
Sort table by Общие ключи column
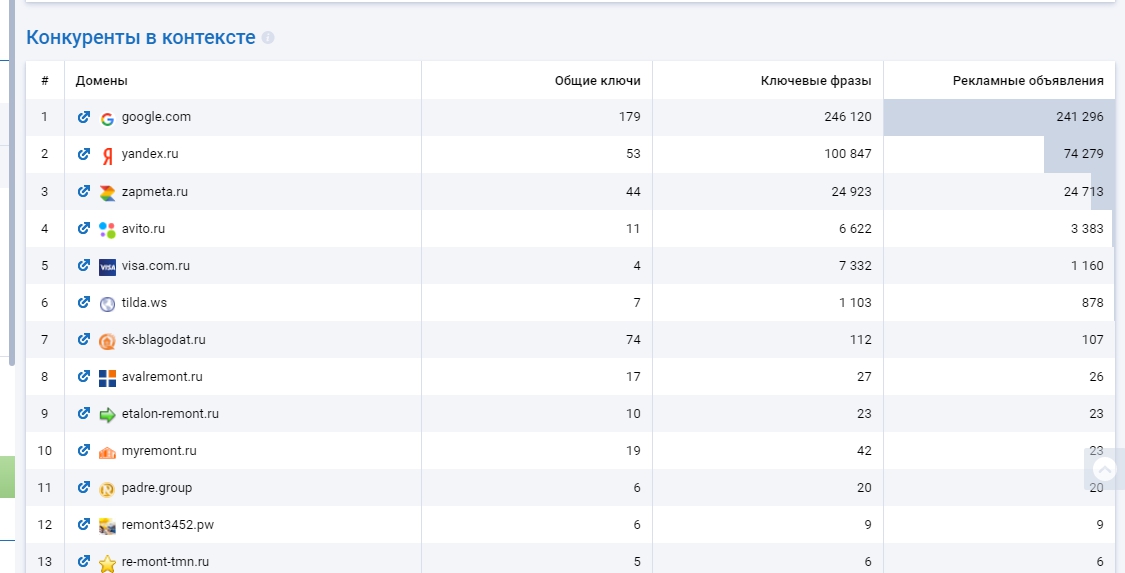click(x=597, y=80)
